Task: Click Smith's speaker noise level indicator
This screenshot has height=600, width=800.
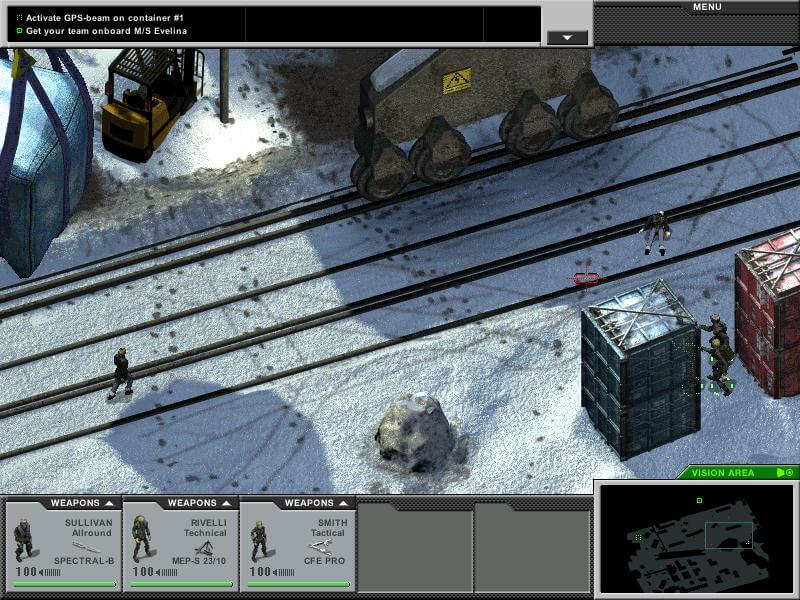Action: point(283,572)
